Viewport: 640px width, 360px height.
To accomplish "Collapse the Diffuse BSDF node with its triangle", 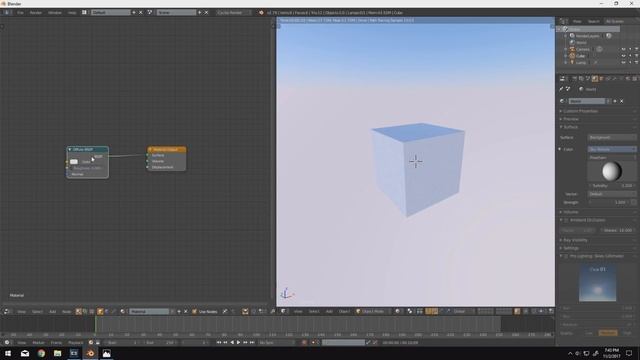I will click(70, 149).
